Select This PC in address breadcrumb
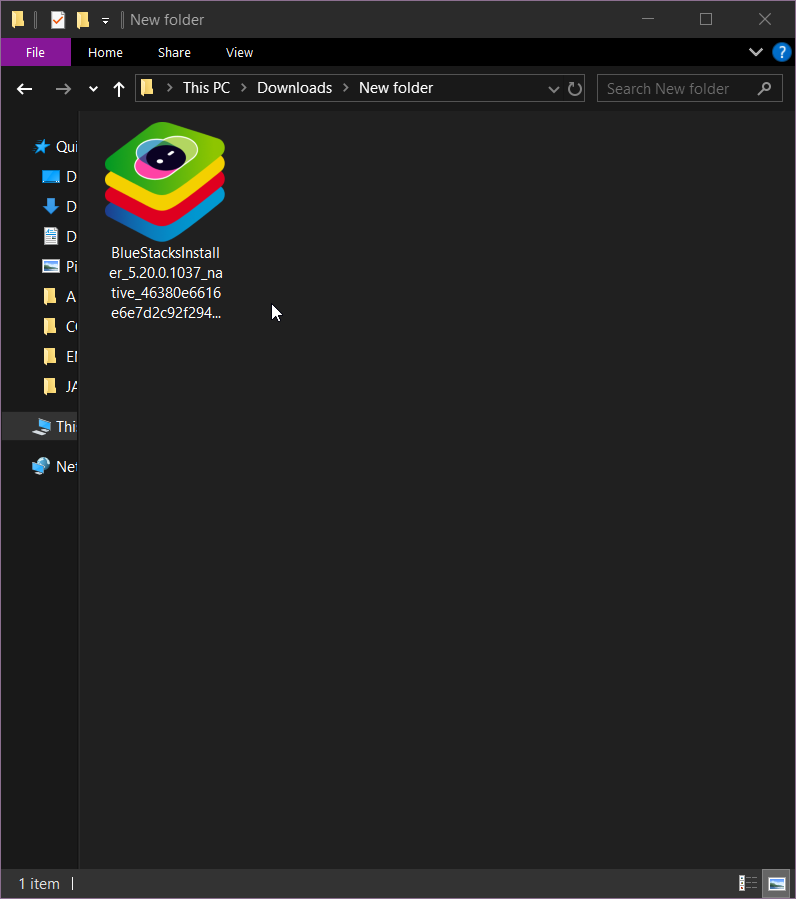This screenshot has height=899, width=796. click(x=206, y=88)
